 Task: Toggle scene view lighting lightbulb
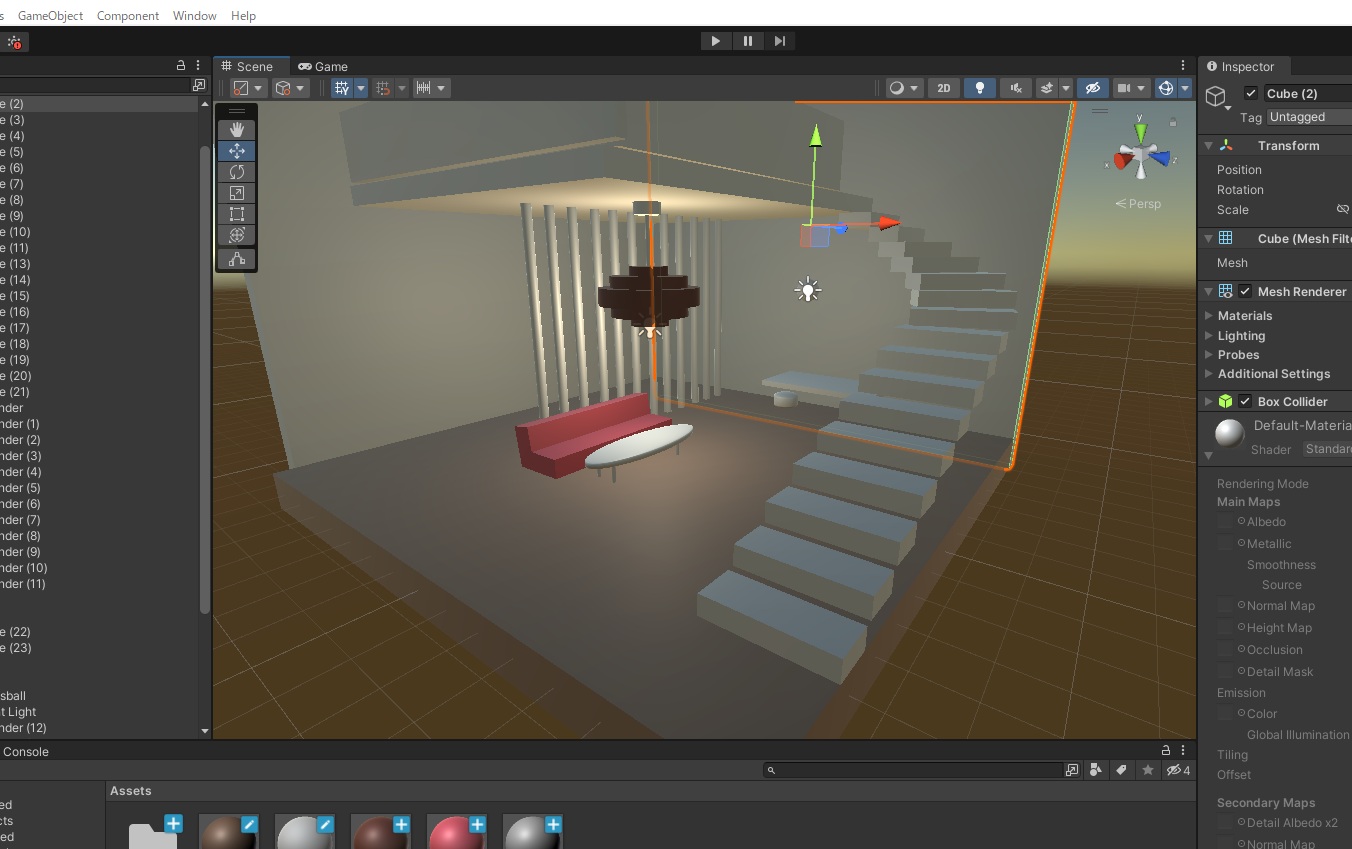(x=980, y=88)
